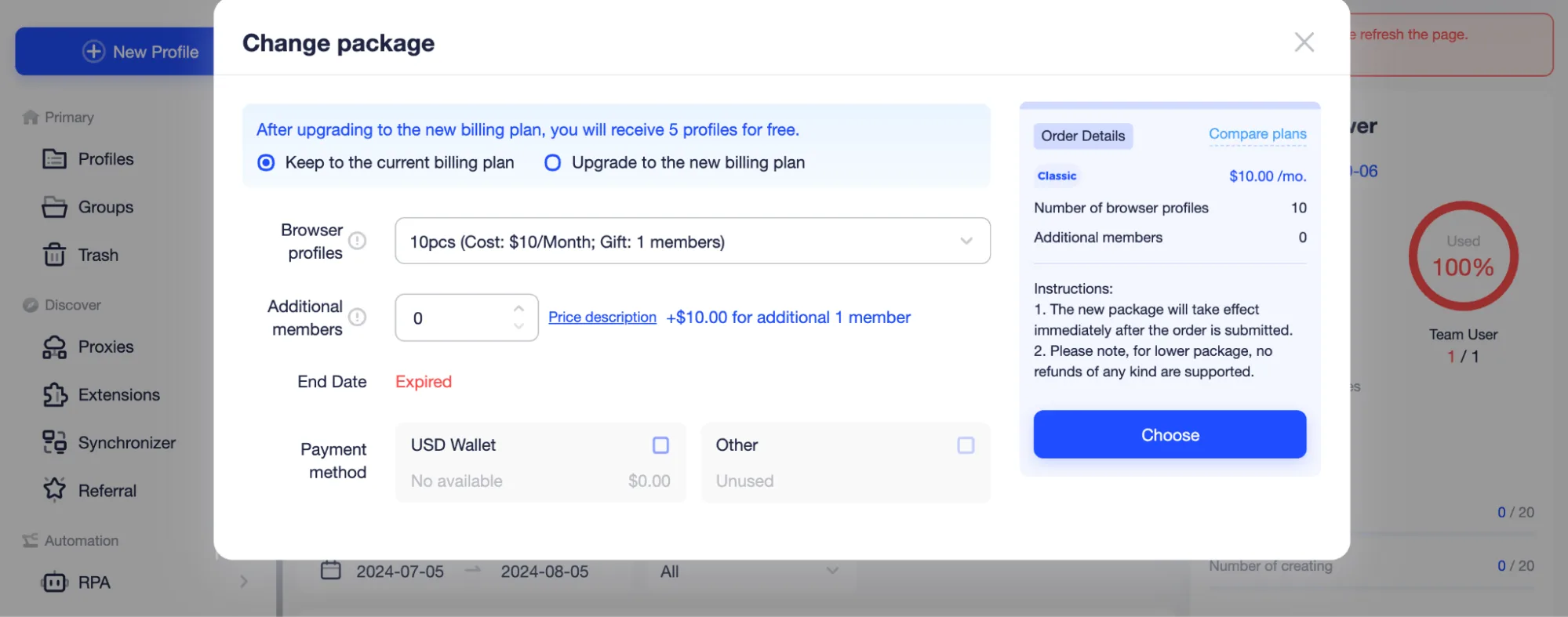Viewport: 1568px width, 617px height.
Task: Click the 2024-07-05 start date field
Action: pos(400,572)
